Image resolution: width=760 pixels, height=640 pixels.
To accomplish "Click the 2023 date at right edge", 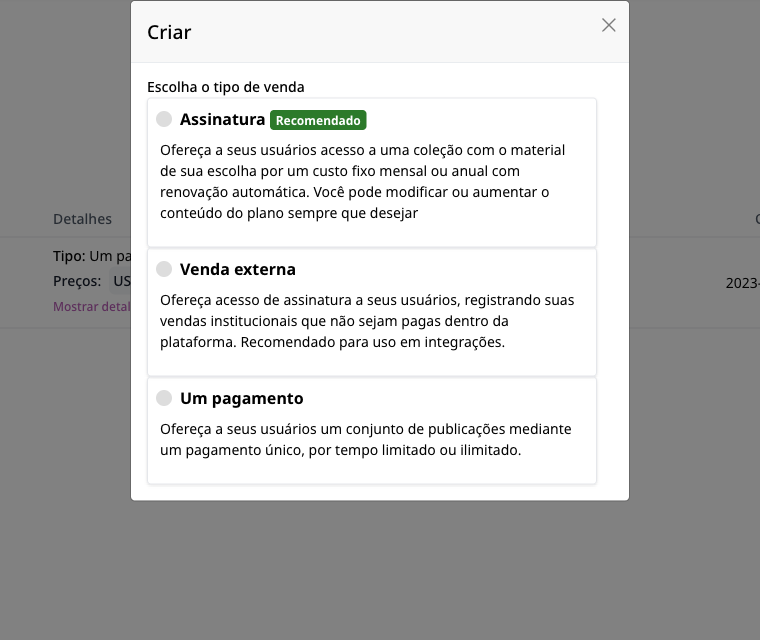I will (x=743, y=283).
